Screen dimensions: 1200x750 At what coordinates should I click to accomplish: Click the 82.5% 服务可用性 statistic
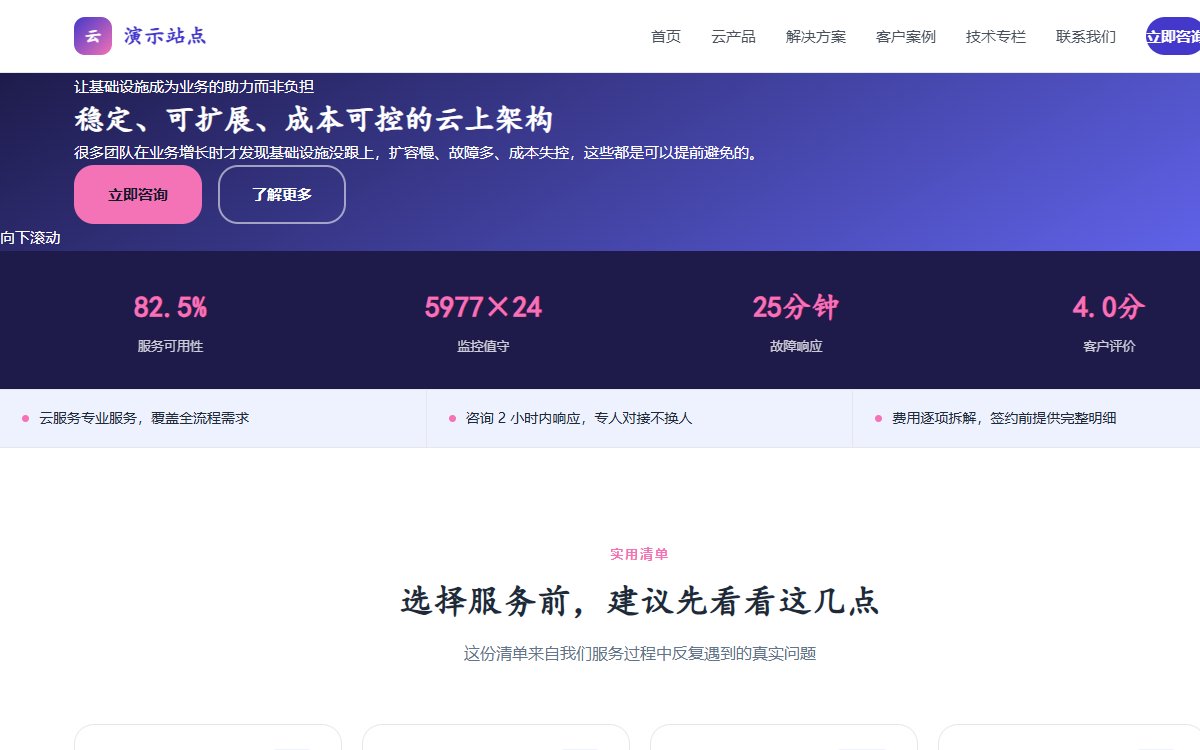[170, 322]
